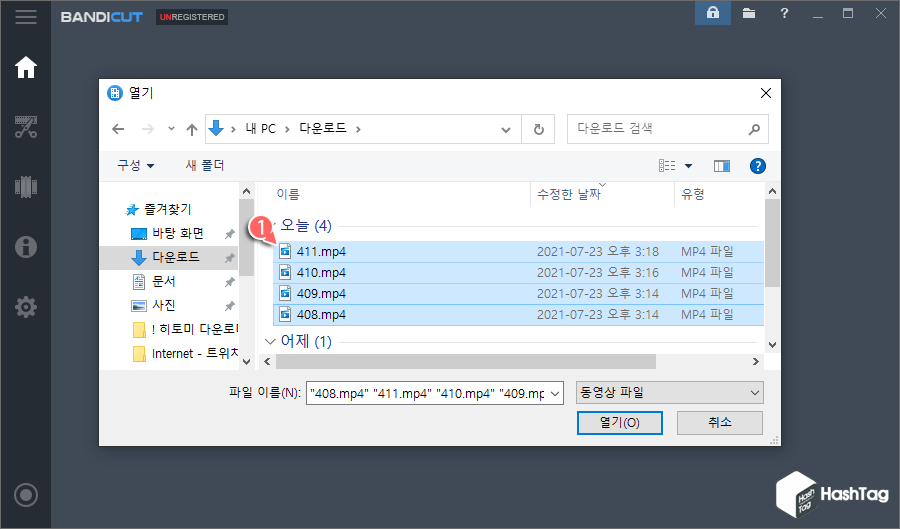This screenshot has width=900, height=529.
Task: Open recent locations dropdown arrow
Action: 171,129
